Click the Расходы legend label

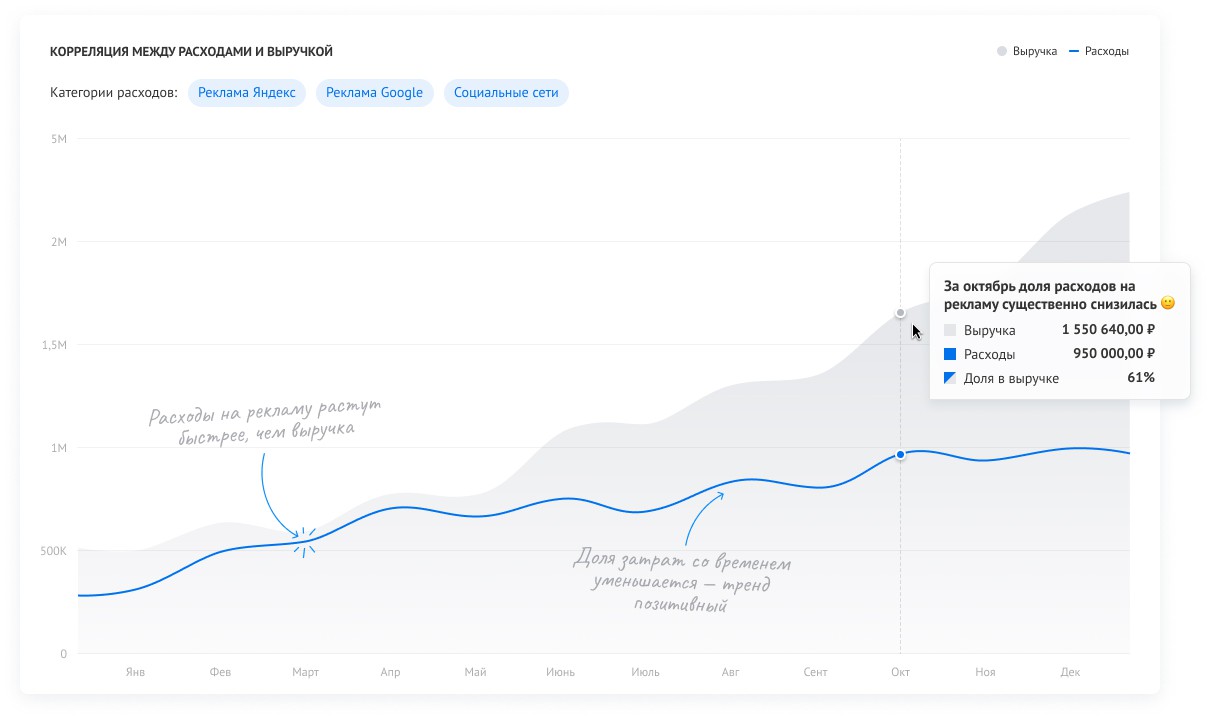[x=1107, y=51]
